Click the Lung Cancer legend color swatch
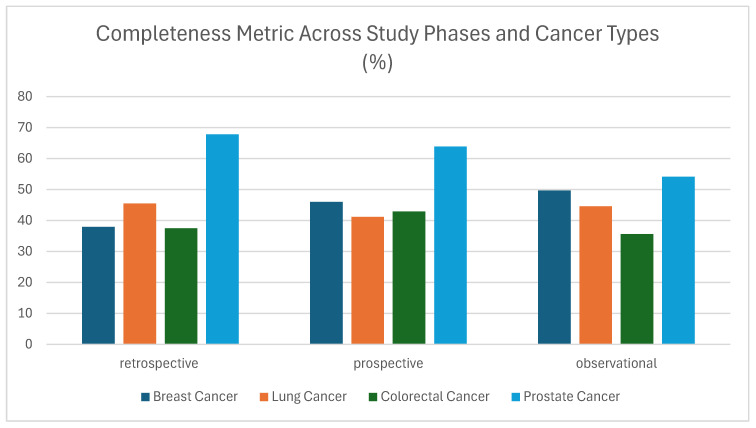756x428 pixels. pyautogui.click(x=264, y=397)
